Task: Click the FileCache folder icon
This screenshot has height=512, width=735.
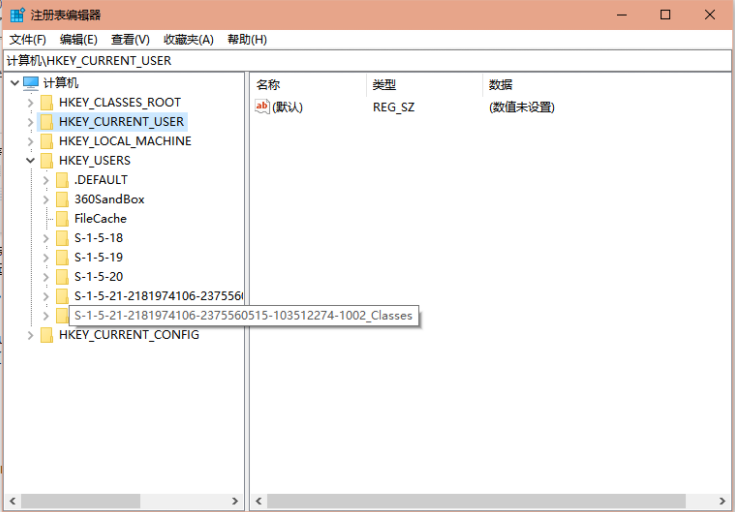Action: (62, 219)
